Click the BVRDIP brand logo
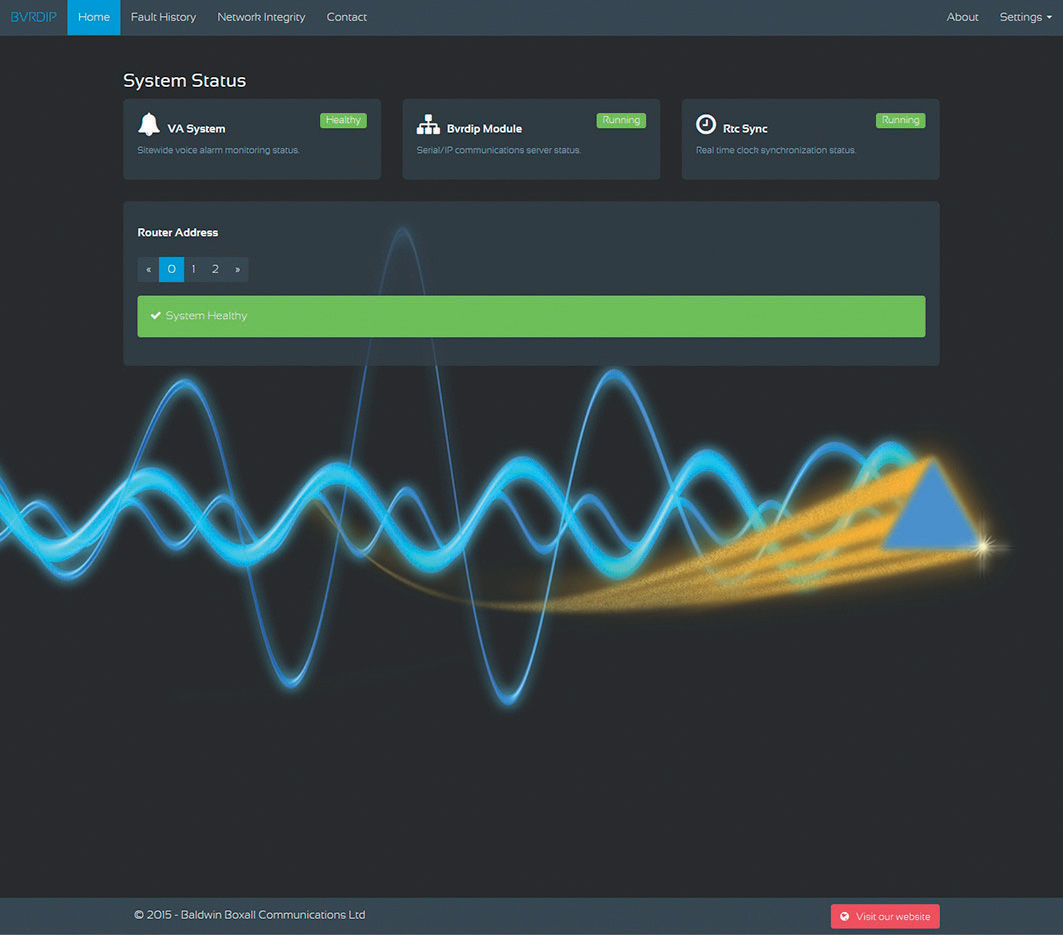1063x935 pixels. click(33, 17)
